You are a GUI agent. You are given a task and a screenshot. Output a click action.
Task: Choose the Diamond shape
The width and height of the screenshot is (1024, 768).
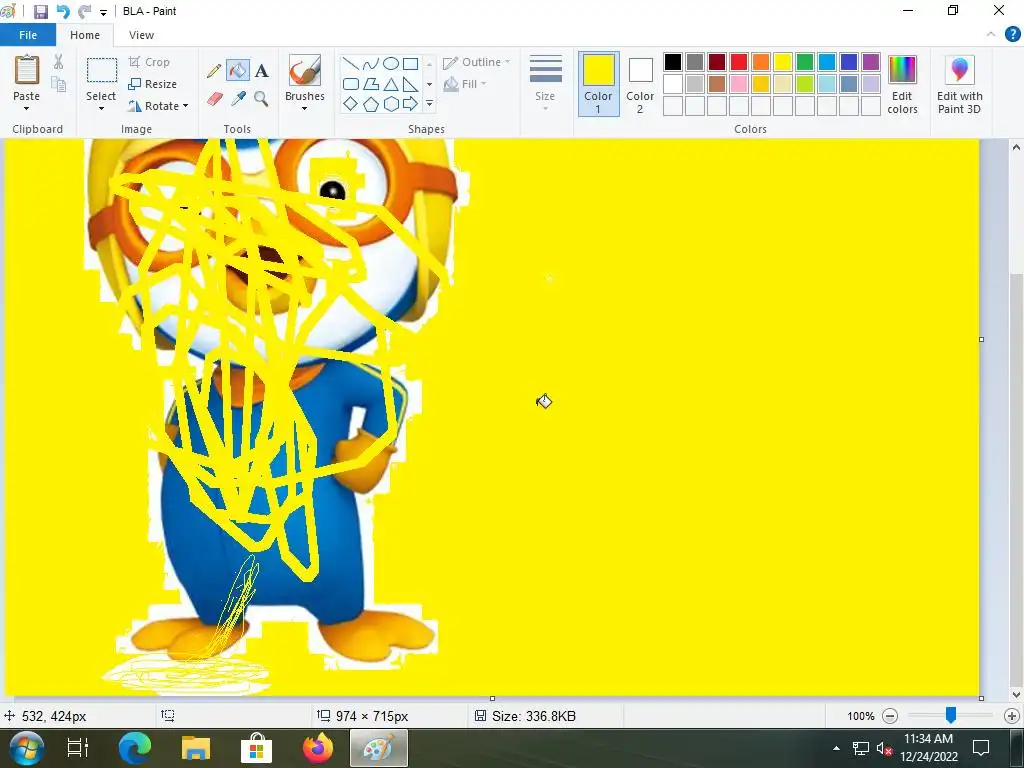tap(351, 104)
